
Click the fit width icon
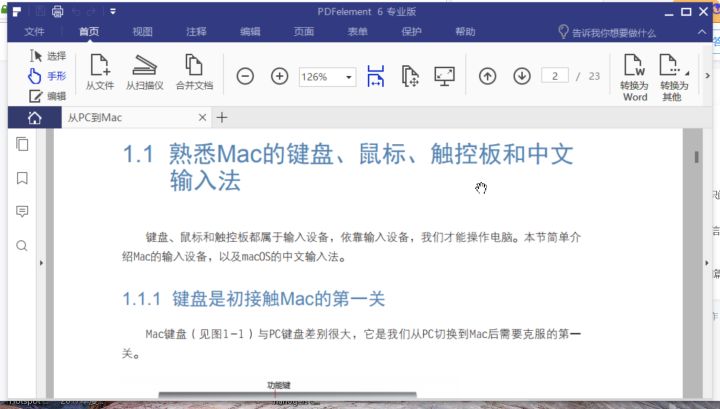(x=376, y=76)
